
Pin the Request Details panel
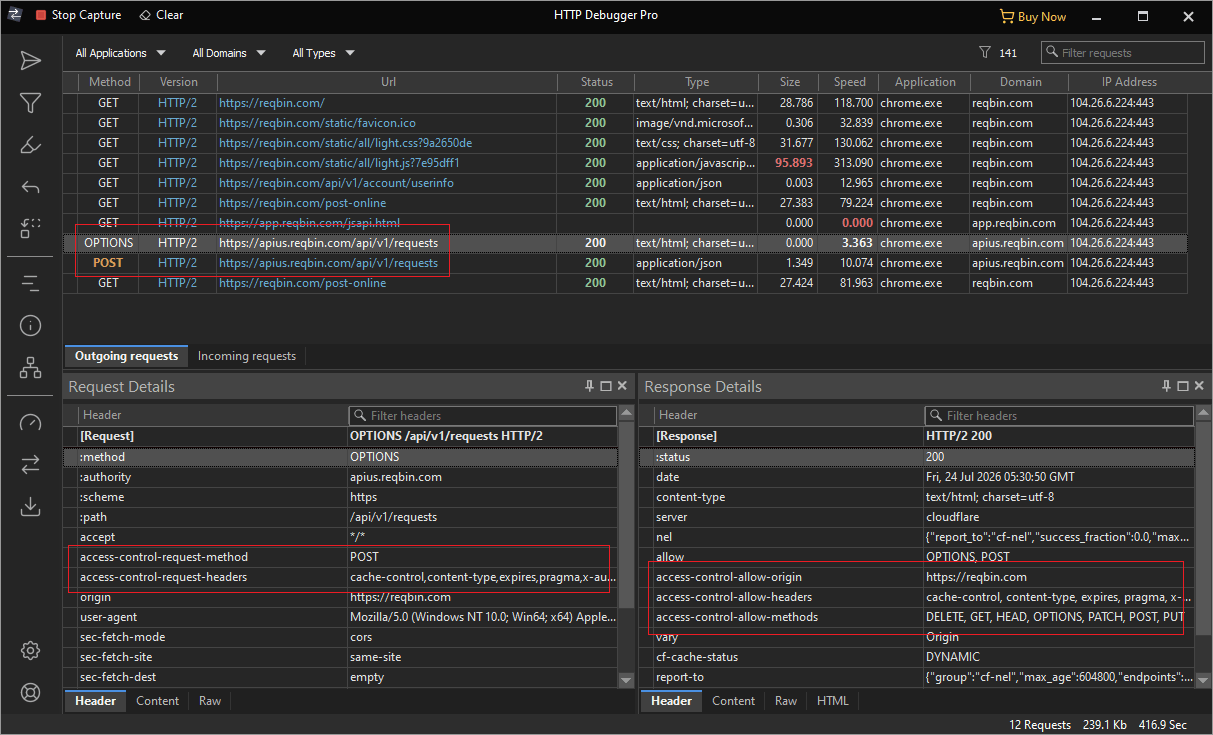coord(590,386)
